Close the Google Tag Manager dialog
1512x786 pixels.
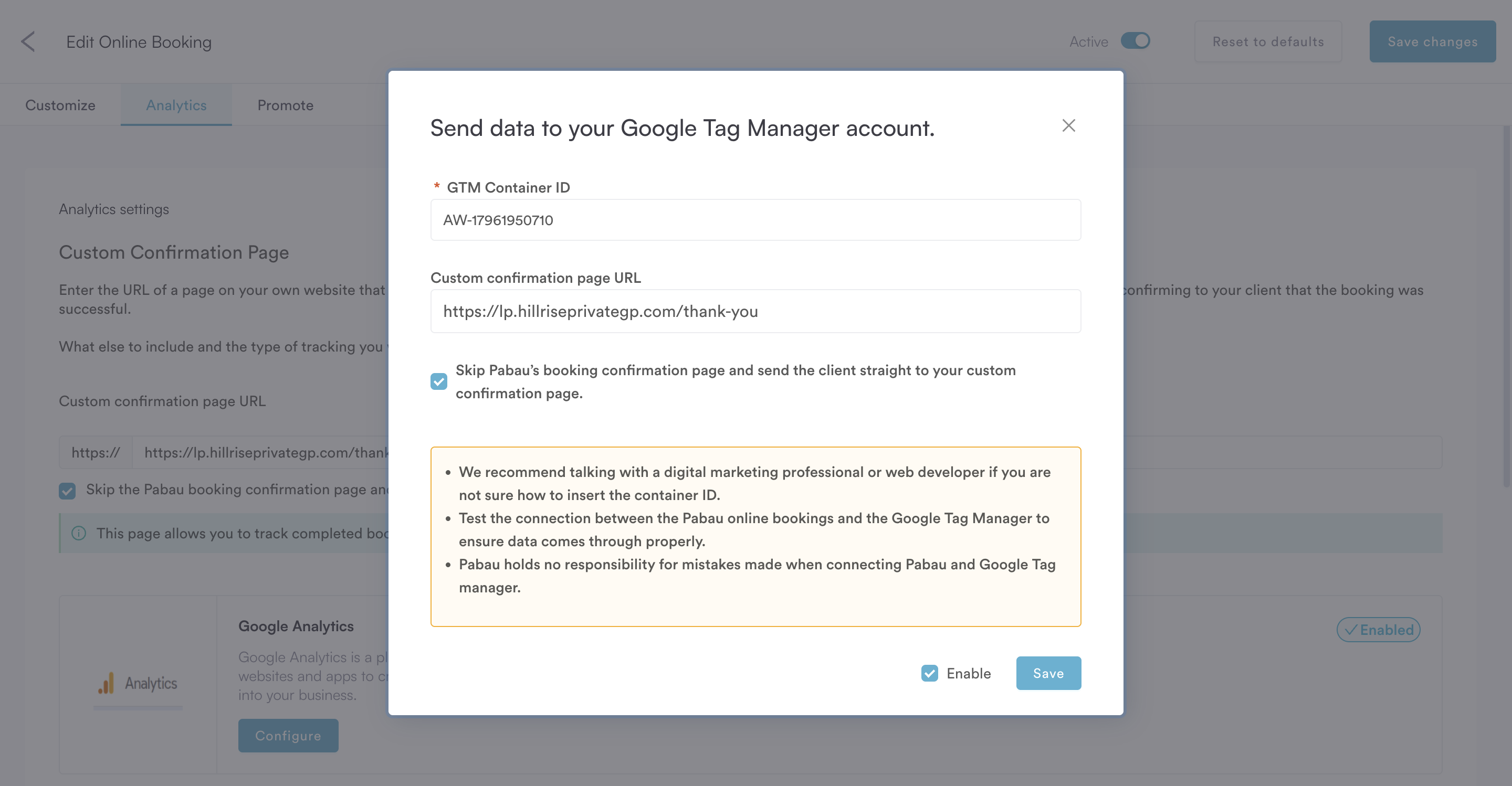[1068, 125]
